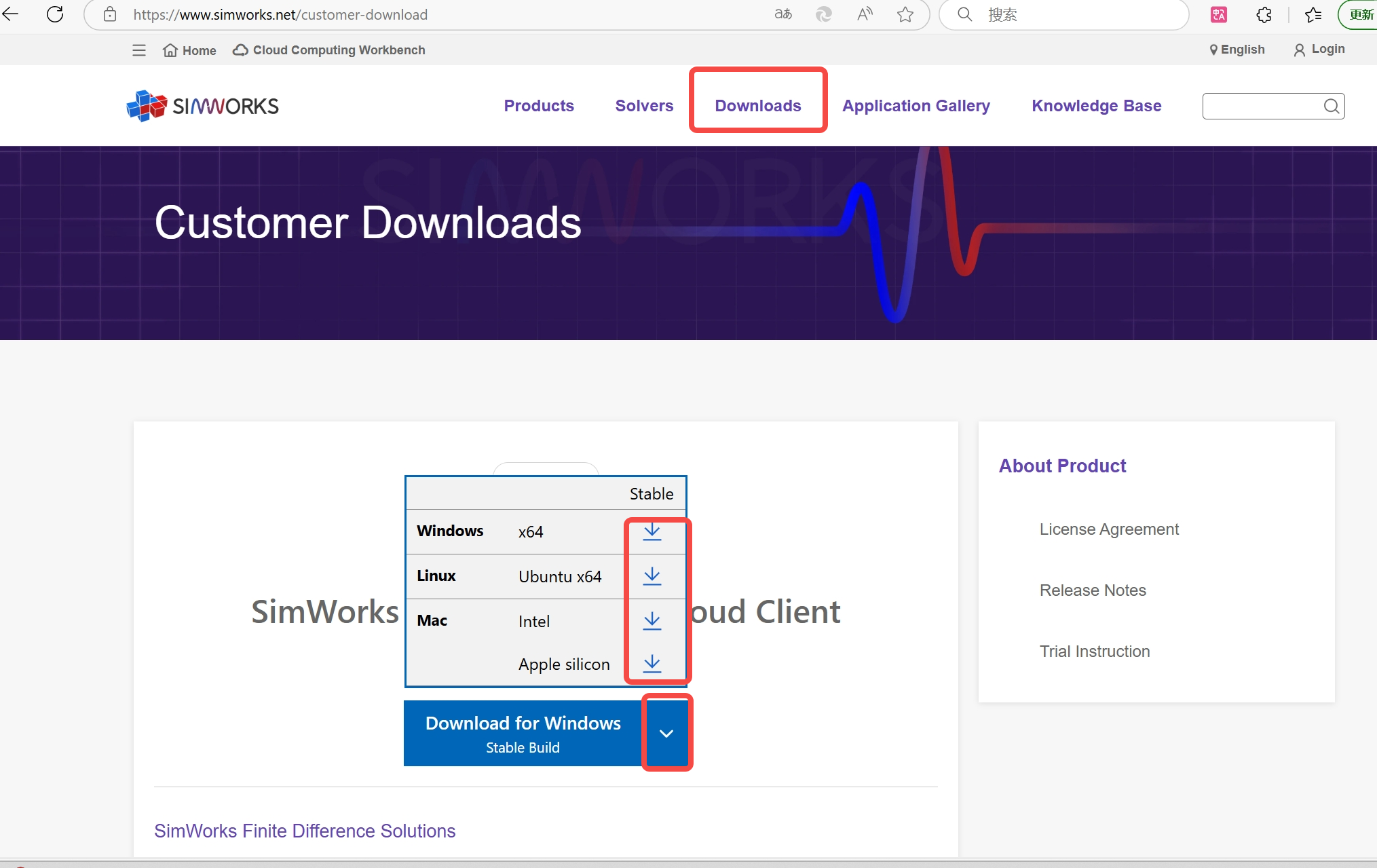Screen dimensions: 1377x868
Task: Open browser extensions puzzle icon
Action: coord(1264,14)
